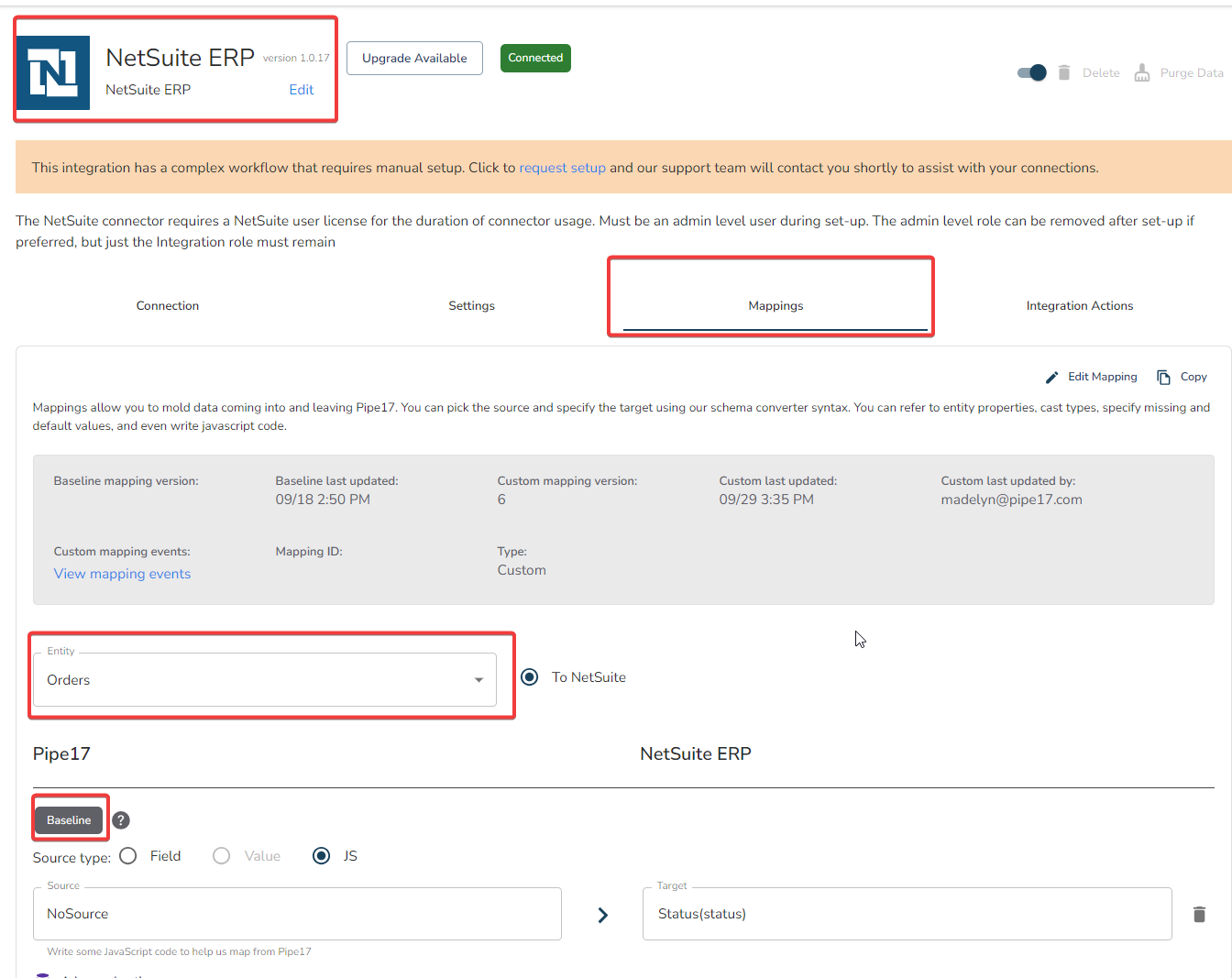Select Value source type radio button

point(221,856)
